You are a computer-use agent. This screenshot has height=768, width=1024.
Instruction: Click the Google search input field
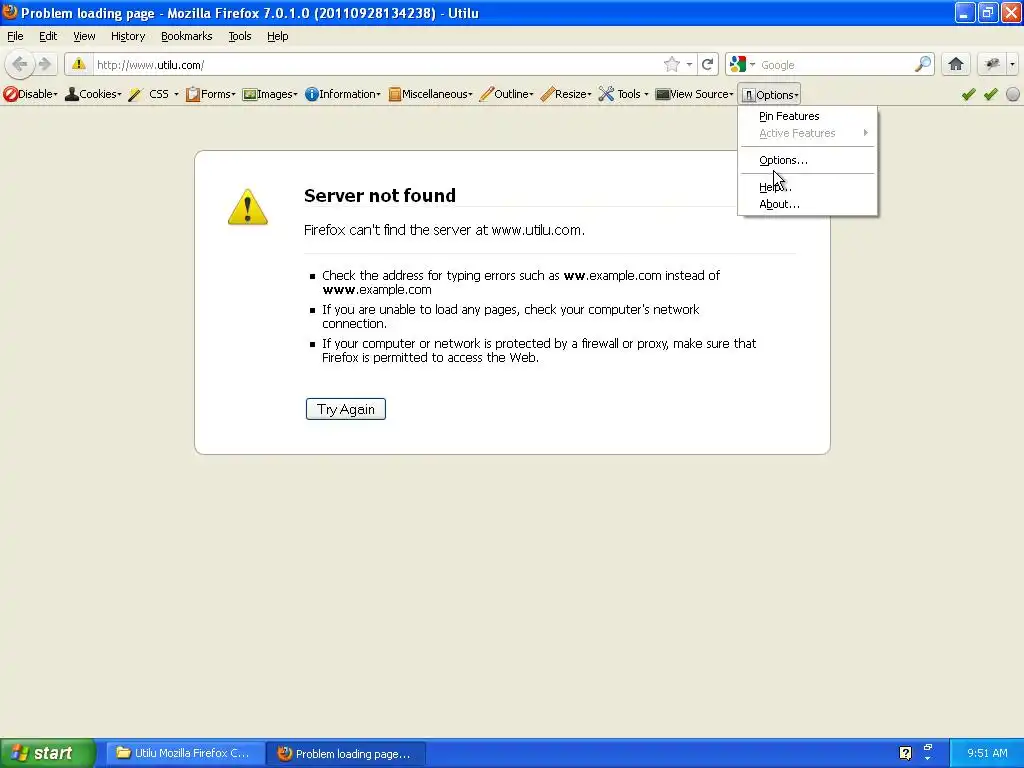pos(835,65)
